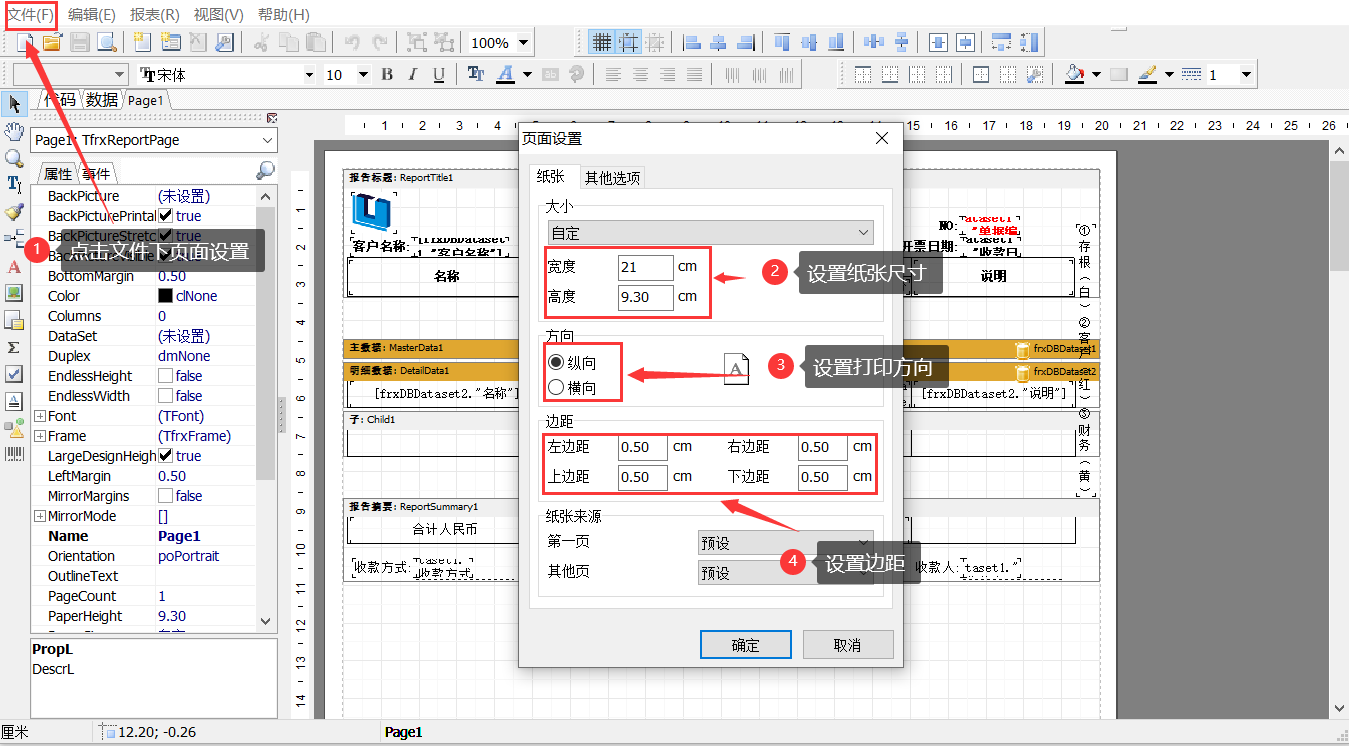Expand the Font property node

[x=40, y=416]
